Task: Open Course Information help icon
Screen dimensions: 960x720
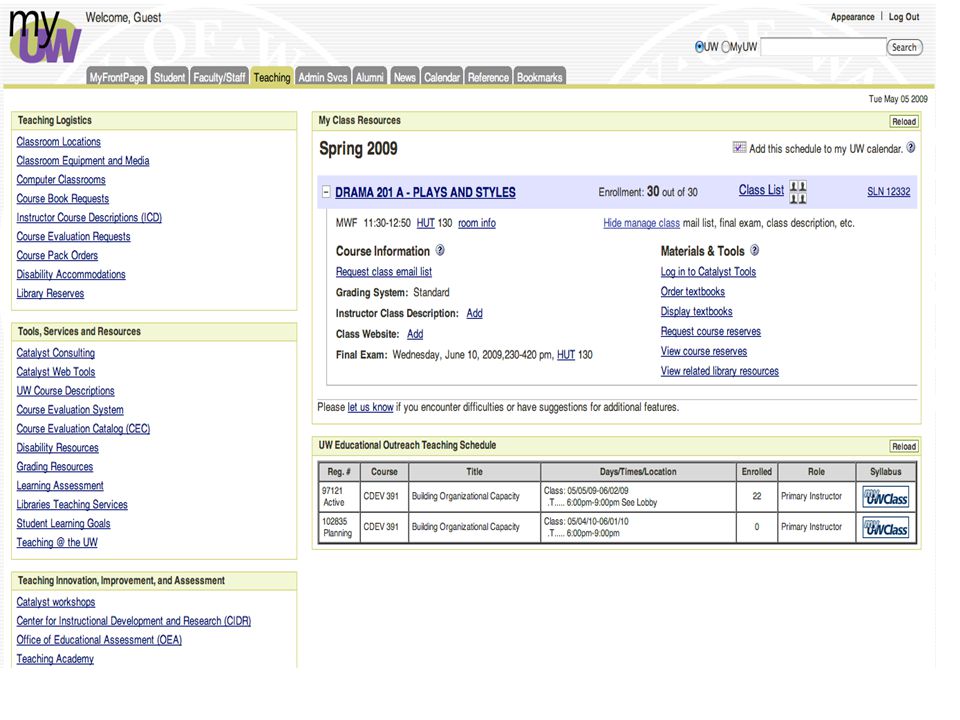Action: point(440,250)
